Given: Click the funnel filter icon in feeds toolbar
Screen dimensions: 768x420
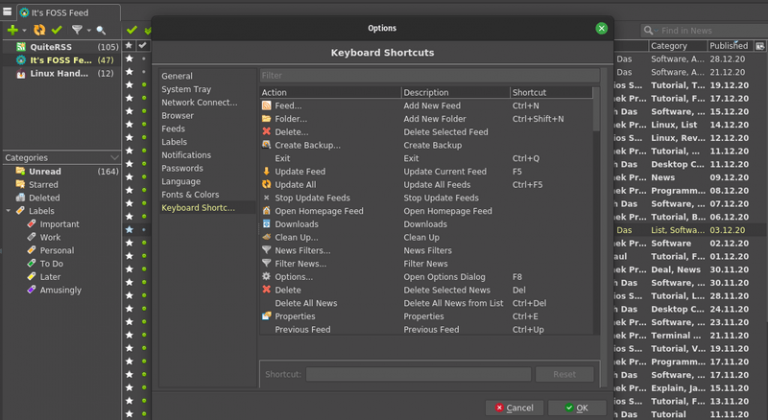Looking at the screenshot, I should pyautogui.click(x=77, y=30).
